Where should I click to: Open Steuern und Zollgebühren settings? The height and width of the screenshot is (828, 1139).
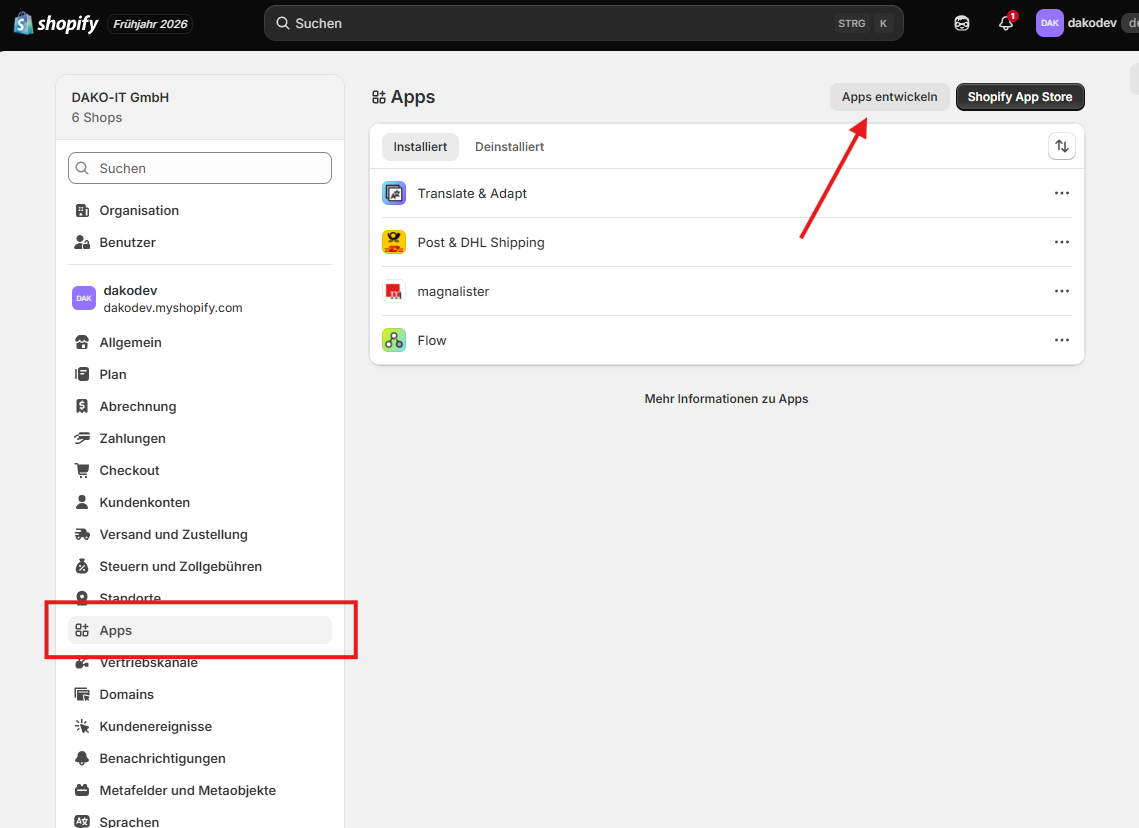[x=200, y=566]
